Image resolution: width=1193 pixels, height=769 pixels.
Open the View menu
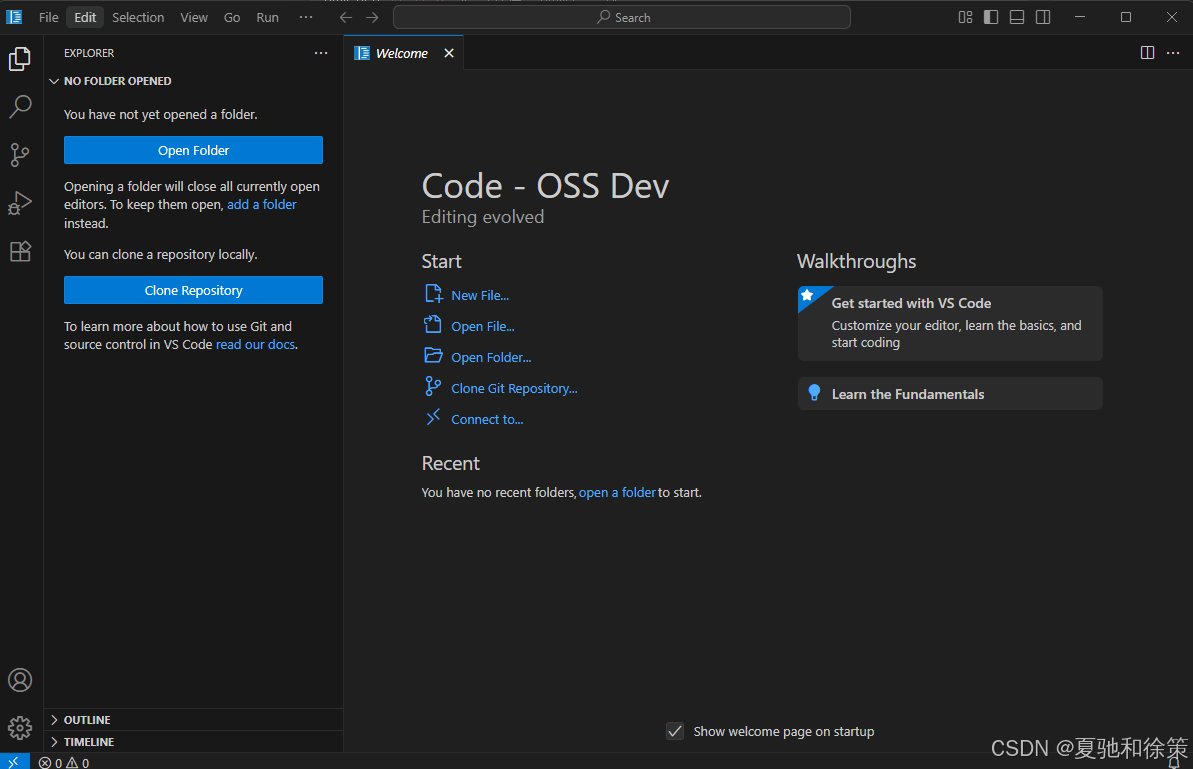(x=194, y=17)
